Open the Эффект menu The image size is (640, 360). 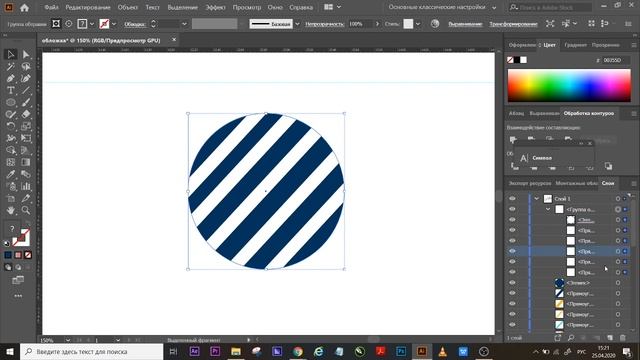[215, 7]
